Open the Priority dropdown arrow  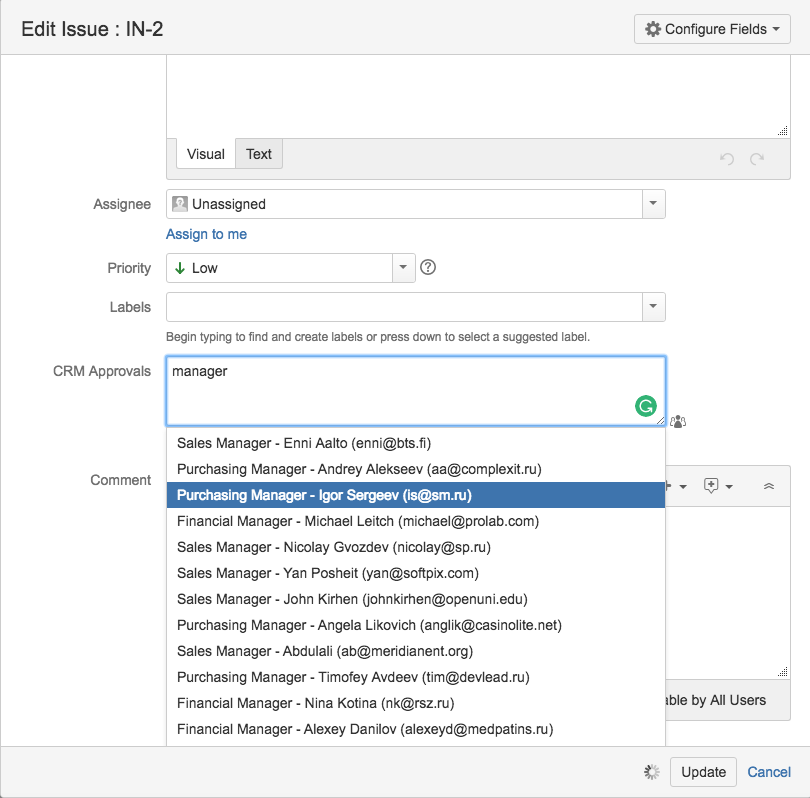tap(402, 267)
